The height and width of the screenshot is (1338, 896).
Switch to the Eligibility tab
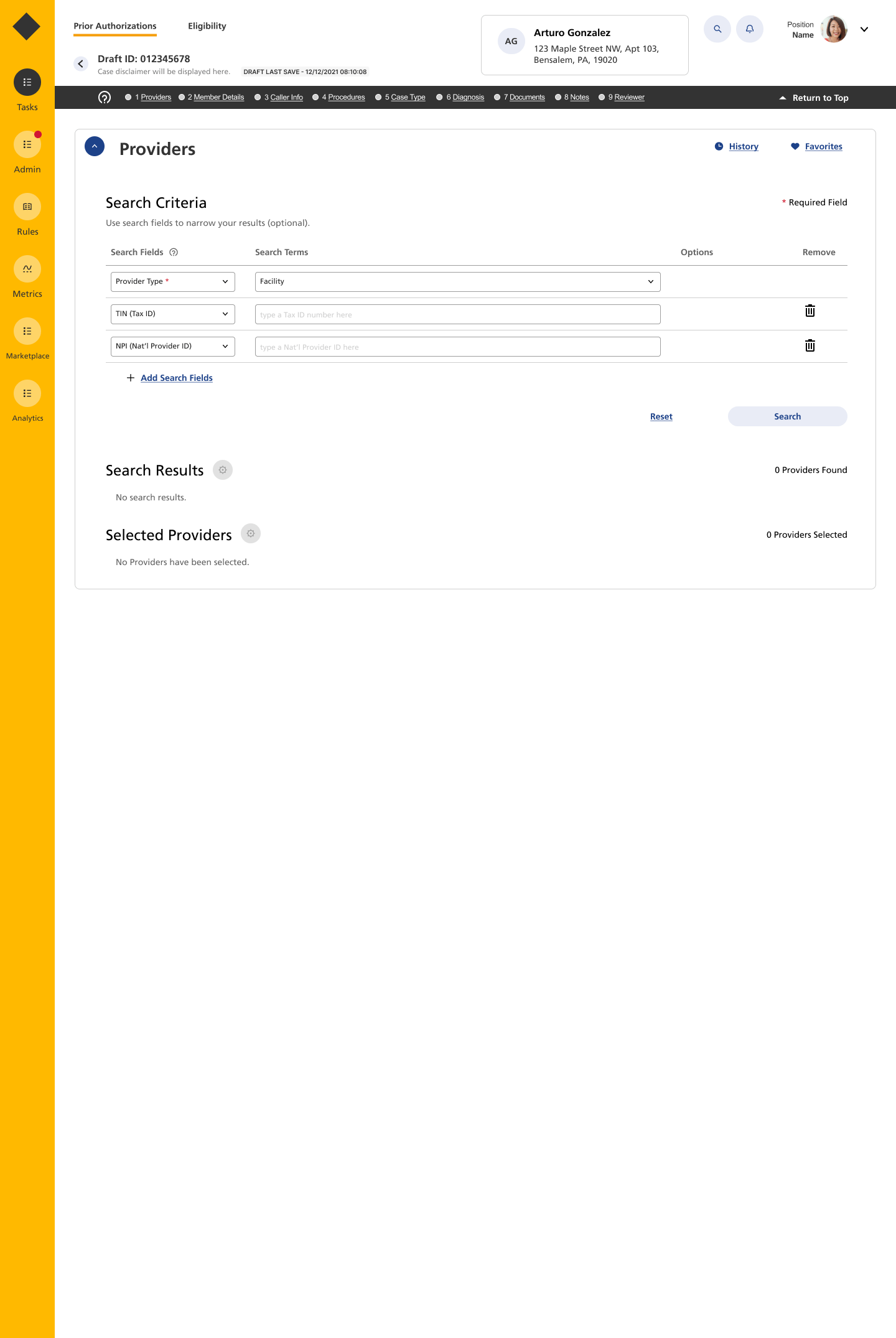207,26
